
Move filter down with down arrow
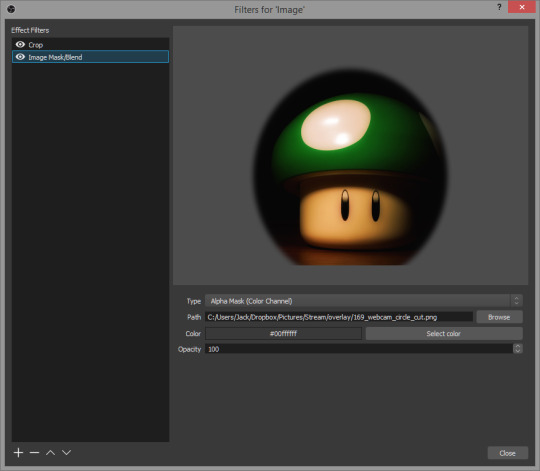point(66,452)
